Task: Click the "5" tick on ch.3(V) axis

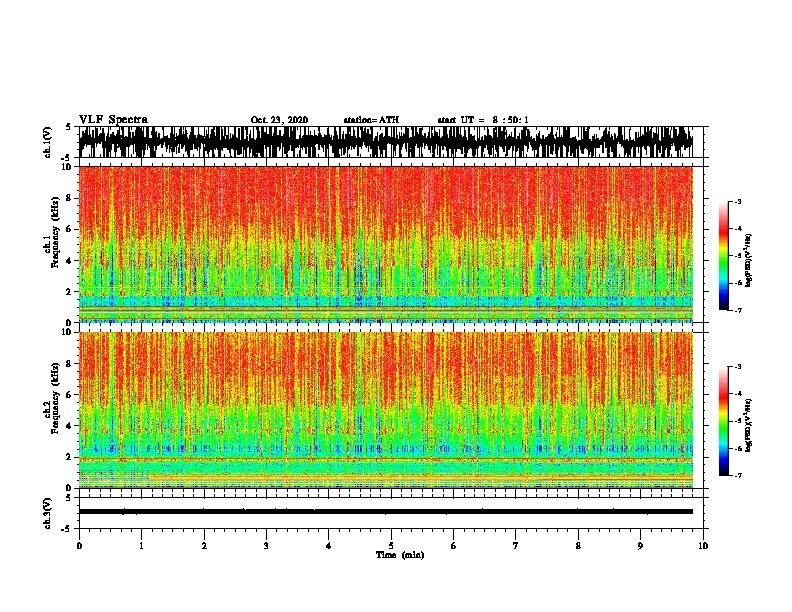Action: coord(68,498)
